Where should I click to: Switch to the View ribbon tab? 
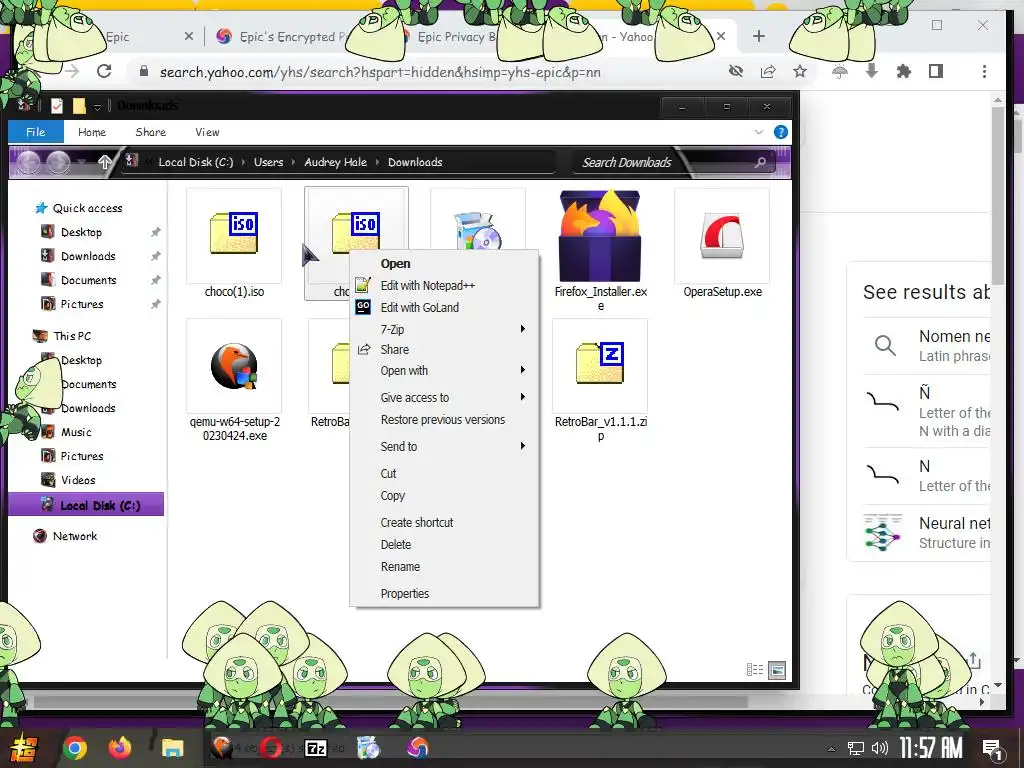pos(207,132)
